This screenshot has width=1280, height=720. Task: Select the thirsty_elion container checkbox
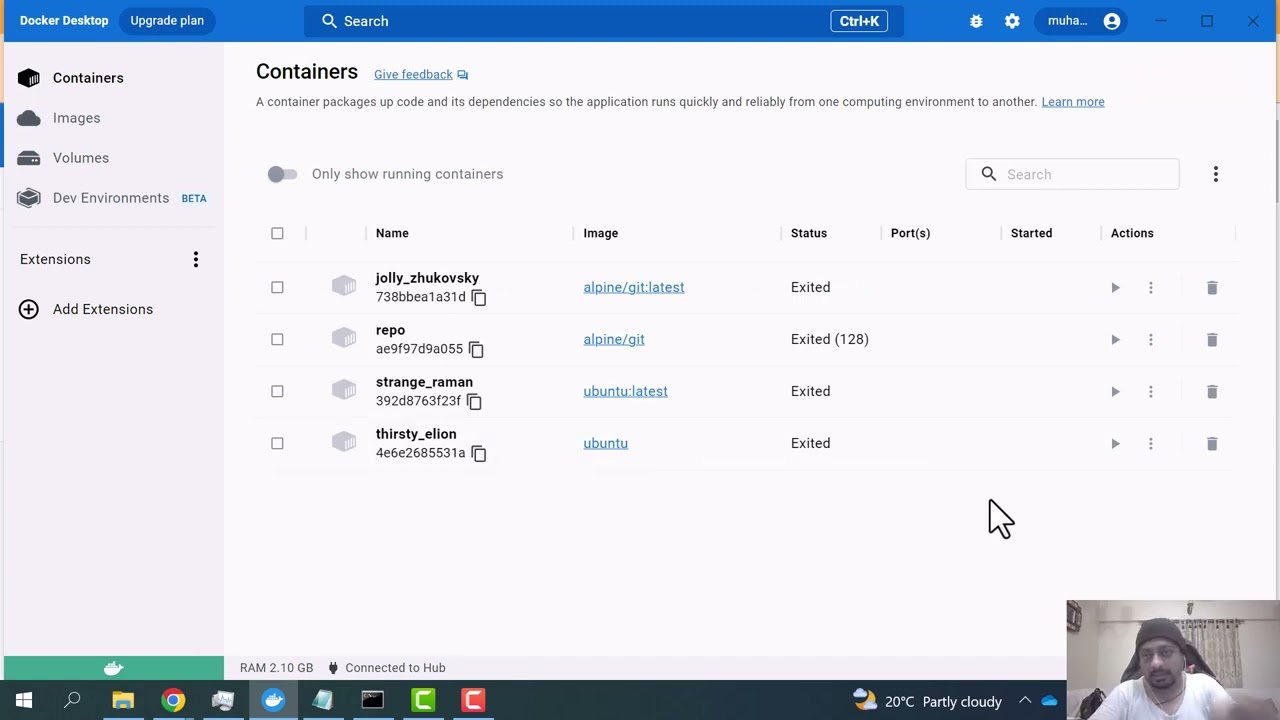(x=277, y=443)
